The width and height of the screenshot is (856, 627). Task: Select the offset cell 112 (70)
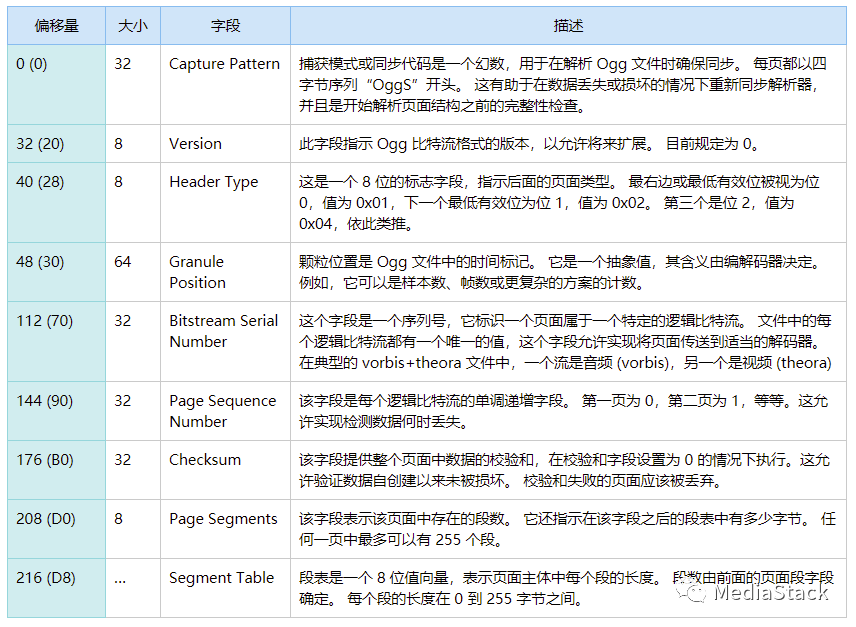44,321
